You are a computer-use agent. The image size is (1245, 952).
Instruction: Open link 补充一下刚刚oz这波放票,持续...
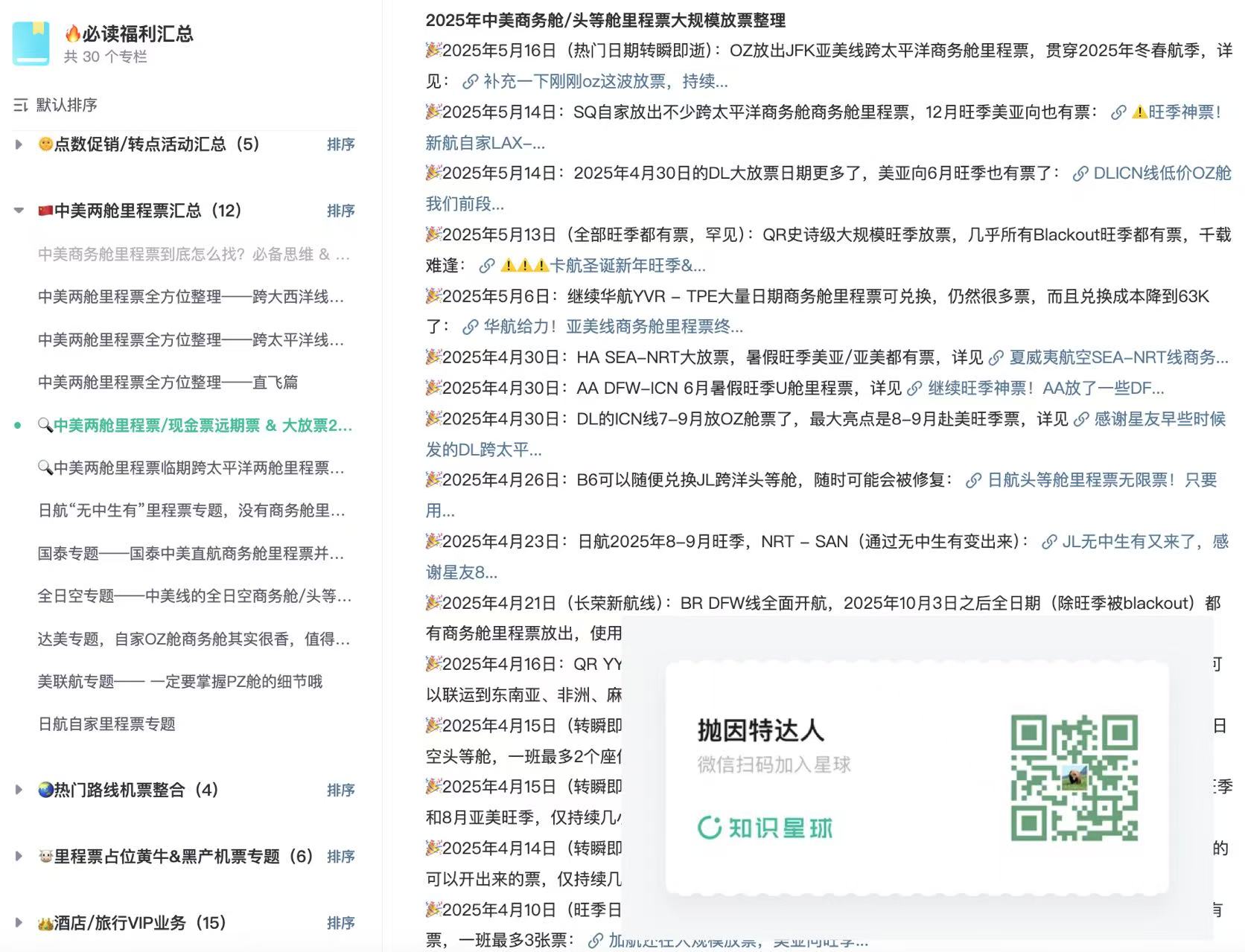tap(605, 81)
